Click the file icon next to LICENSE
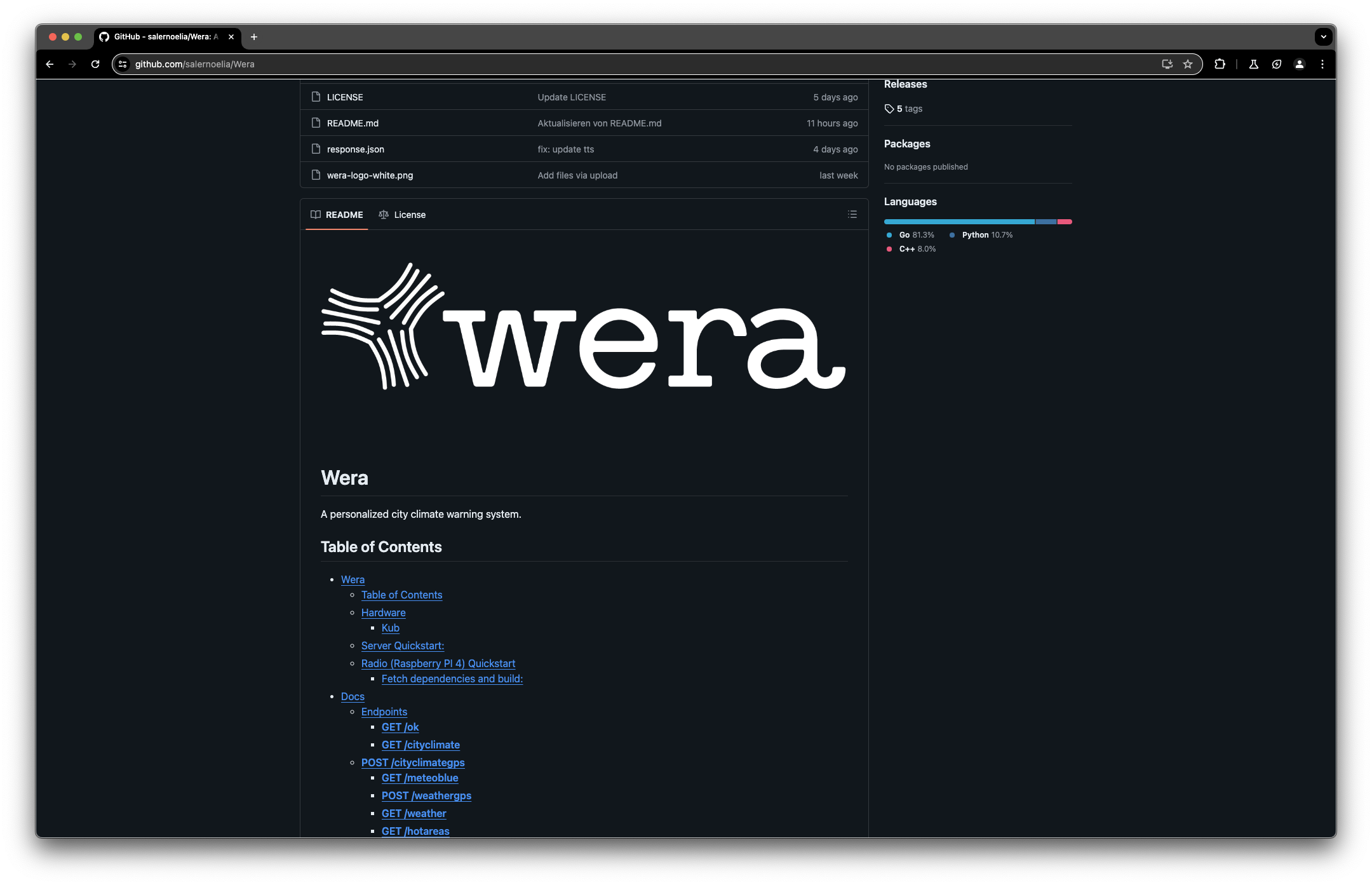The image size is (1372, 885). [316, 97]
